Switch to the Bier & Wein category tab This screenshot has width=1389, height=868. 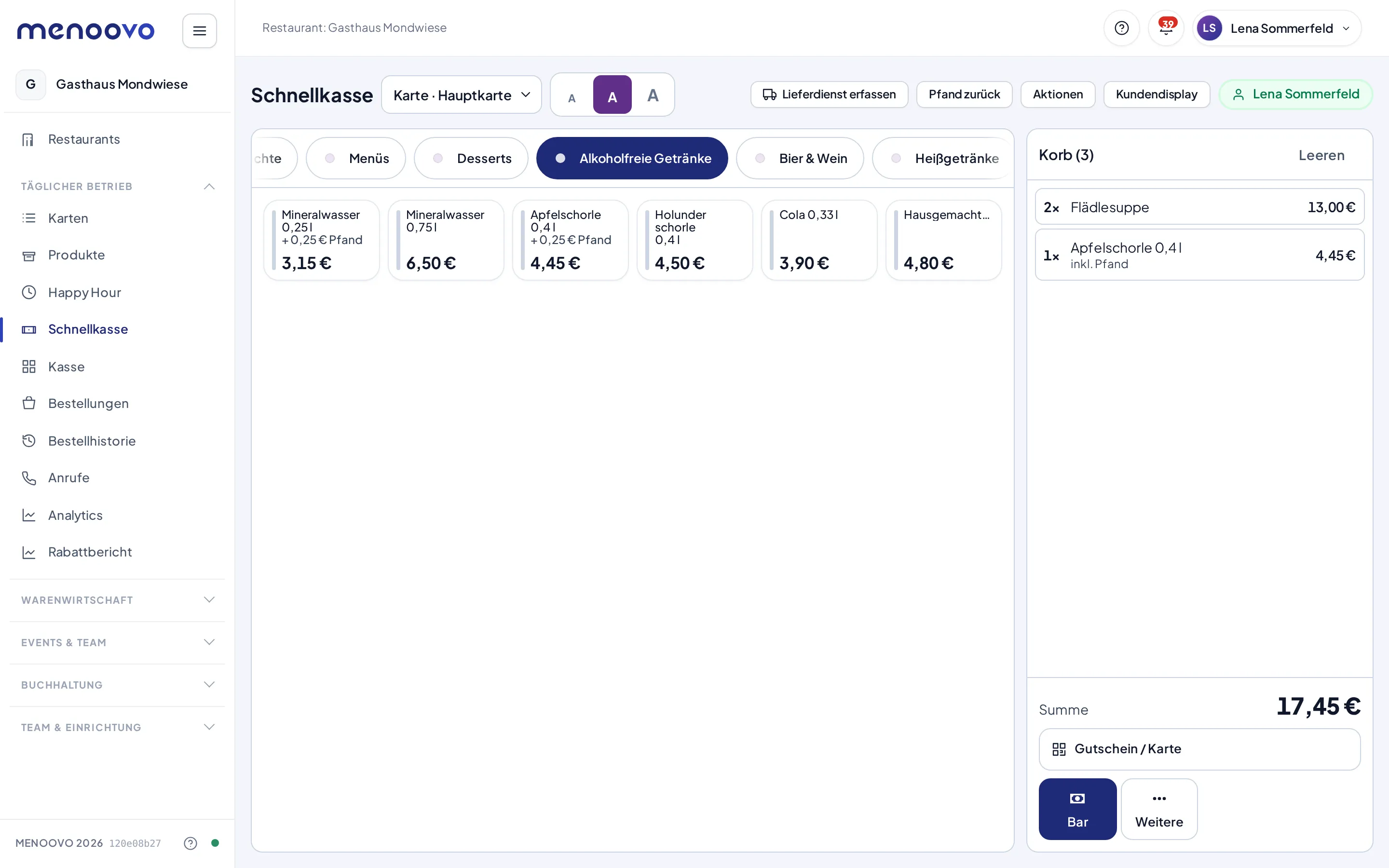pos(800,158)
